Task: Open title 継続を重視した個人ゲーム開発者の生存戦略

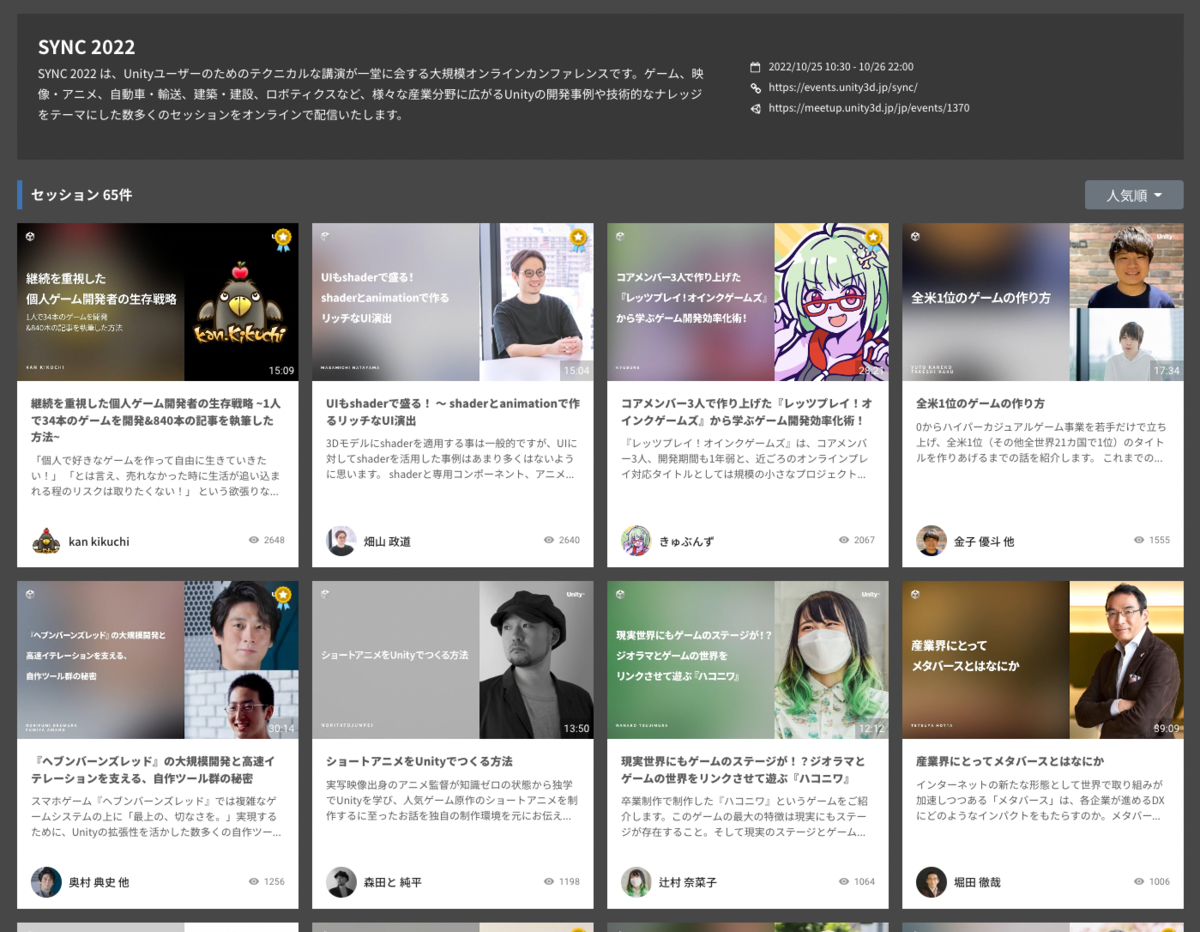Action: (x=156, y=420)
